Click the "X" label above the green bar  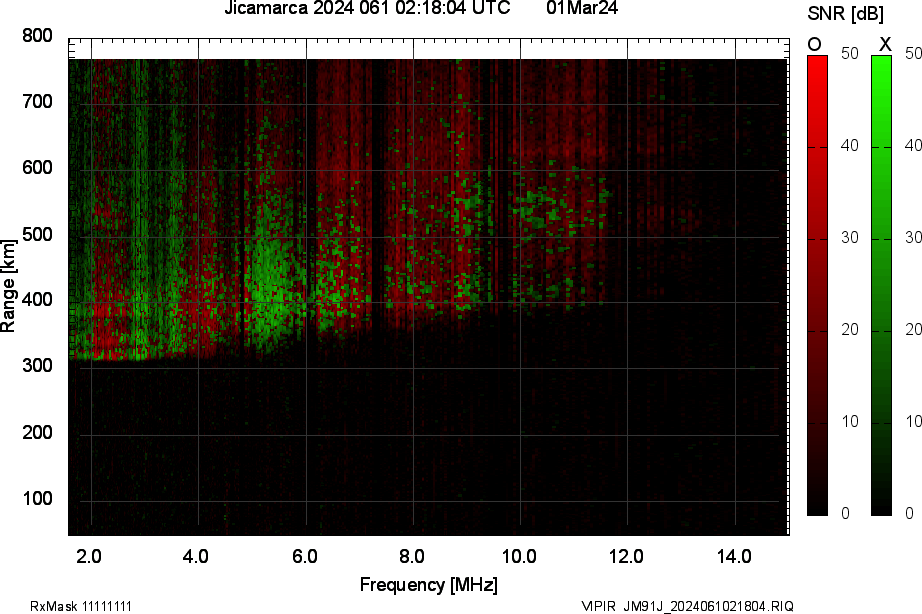884,44
